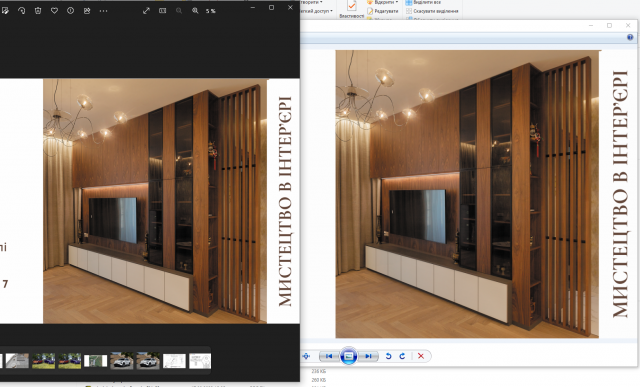Mark the photo as favorite with heart icon
This screenshot has height=387, width=640.
54,11
